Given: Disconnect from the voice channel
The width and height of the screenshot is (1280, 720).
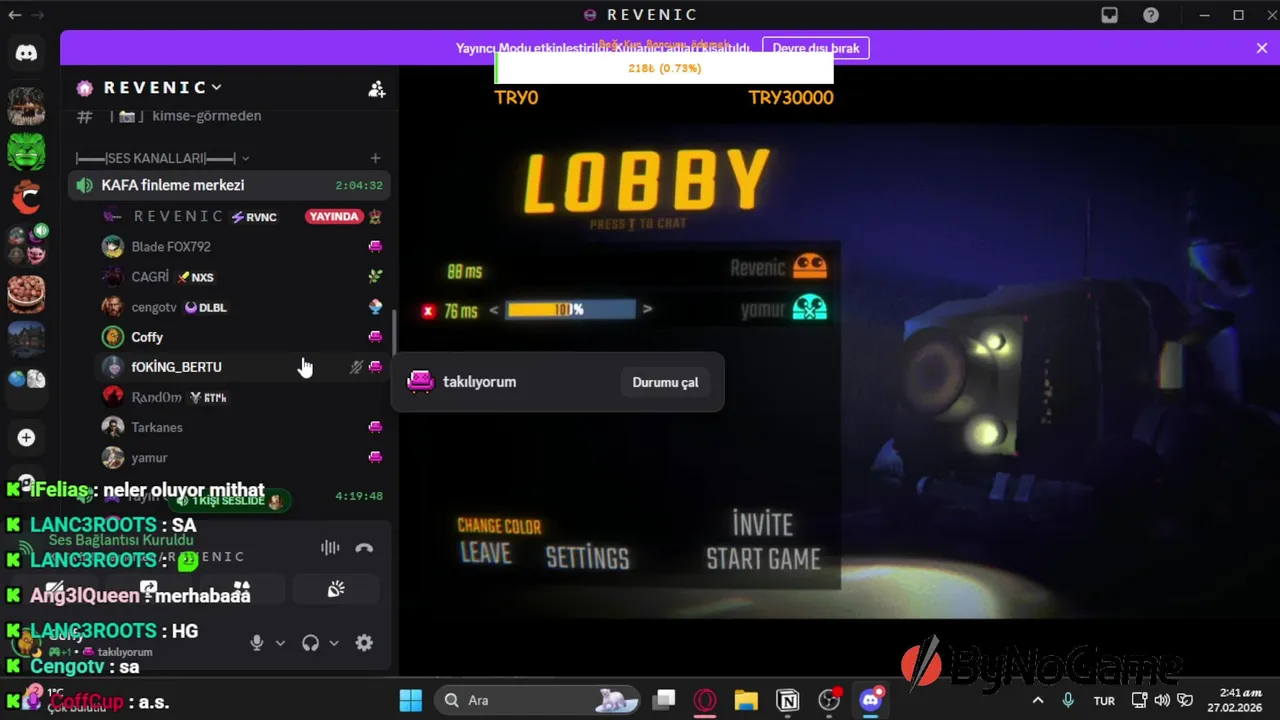Looking at the screenshot, I should (x=364, y=548).
